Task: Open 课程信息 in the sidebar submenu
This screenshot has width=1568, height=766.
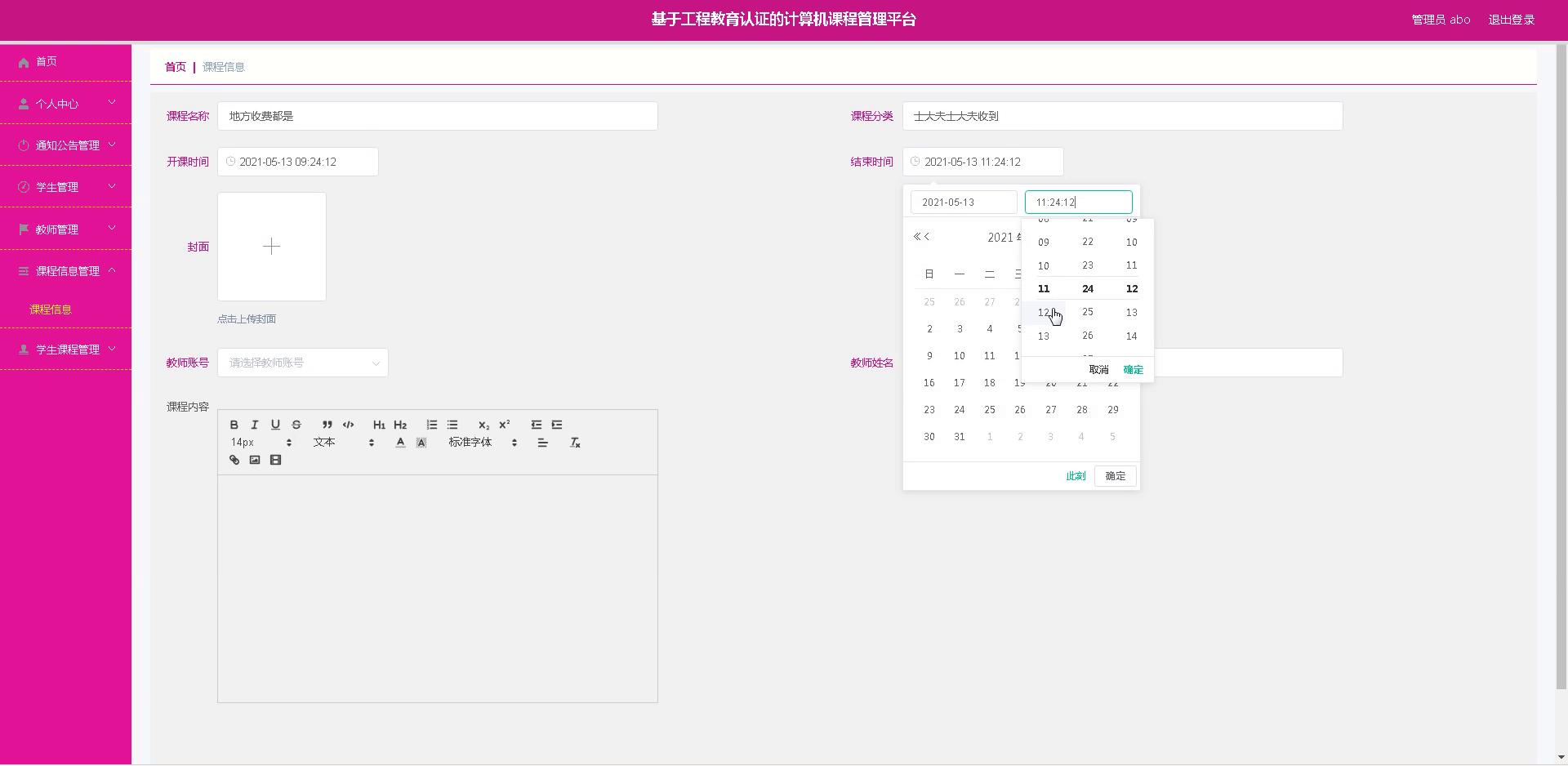Action: click(51, 310)
